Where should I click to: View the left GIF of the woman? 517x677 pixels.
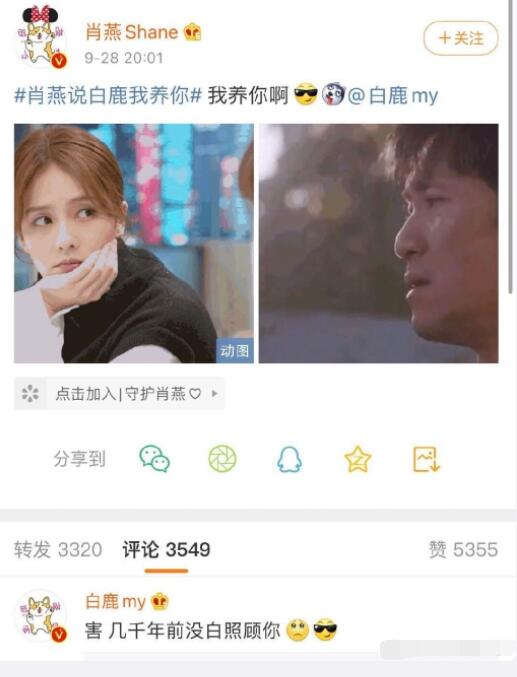click(x=134, y=244)
